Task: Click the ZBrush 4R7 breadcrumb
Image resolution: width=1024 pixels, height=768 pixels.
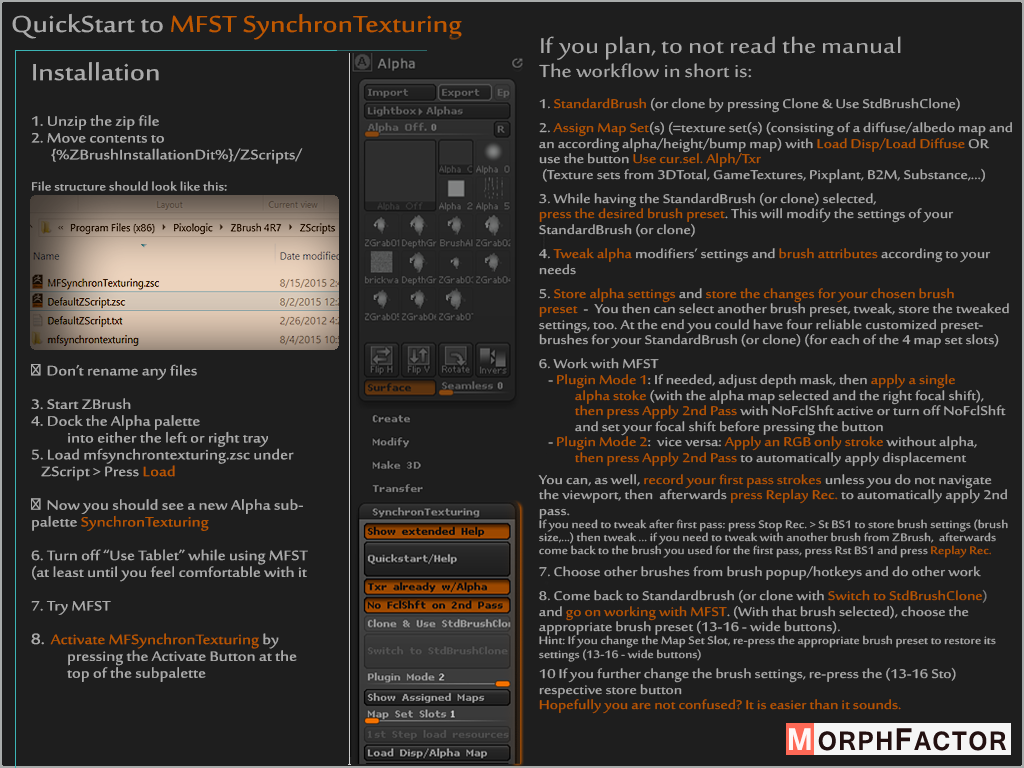Action: pyautogui.click(x=255, y=228)
